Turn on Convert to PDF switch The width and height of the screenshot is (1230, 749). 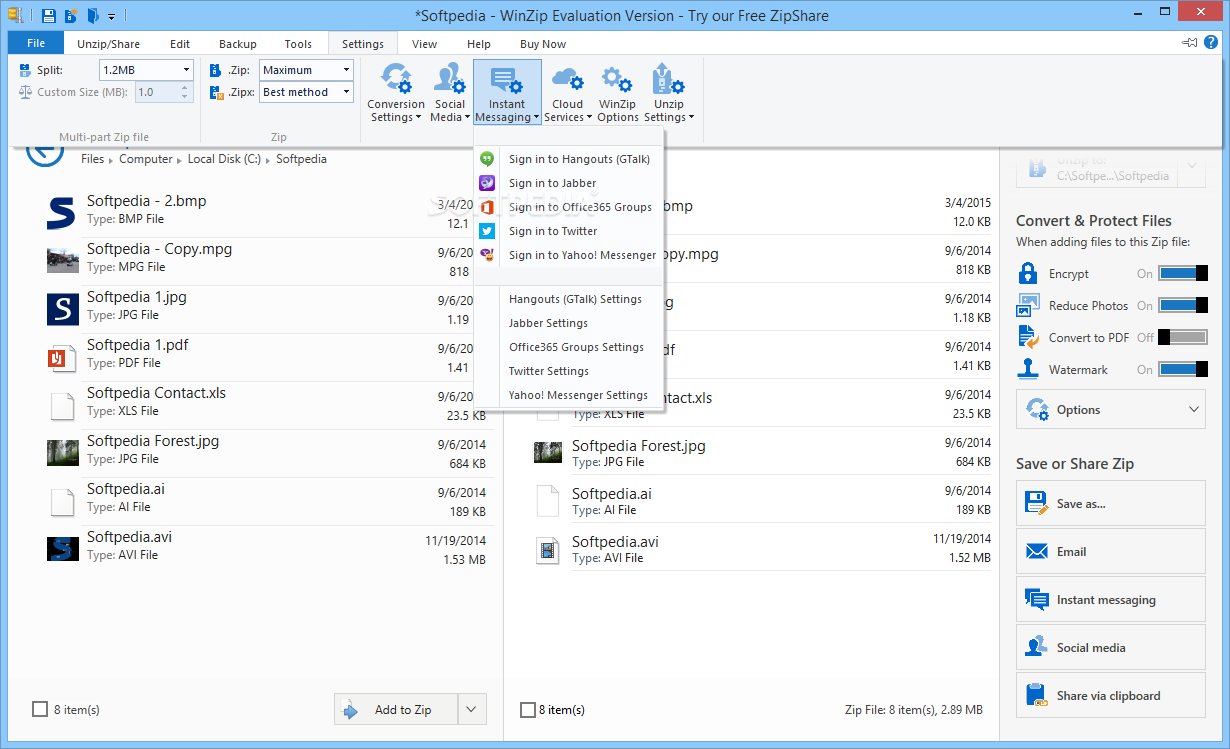pyautogui.click(x=1183, y=337)
